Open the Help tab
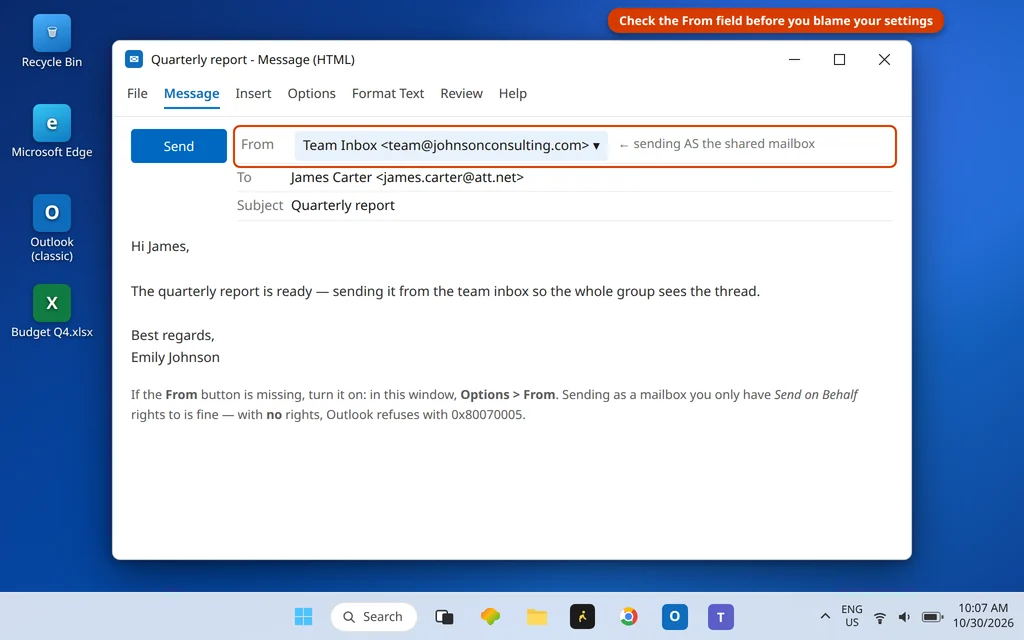This screenshot has width=1024, height=640. (513, 93)
